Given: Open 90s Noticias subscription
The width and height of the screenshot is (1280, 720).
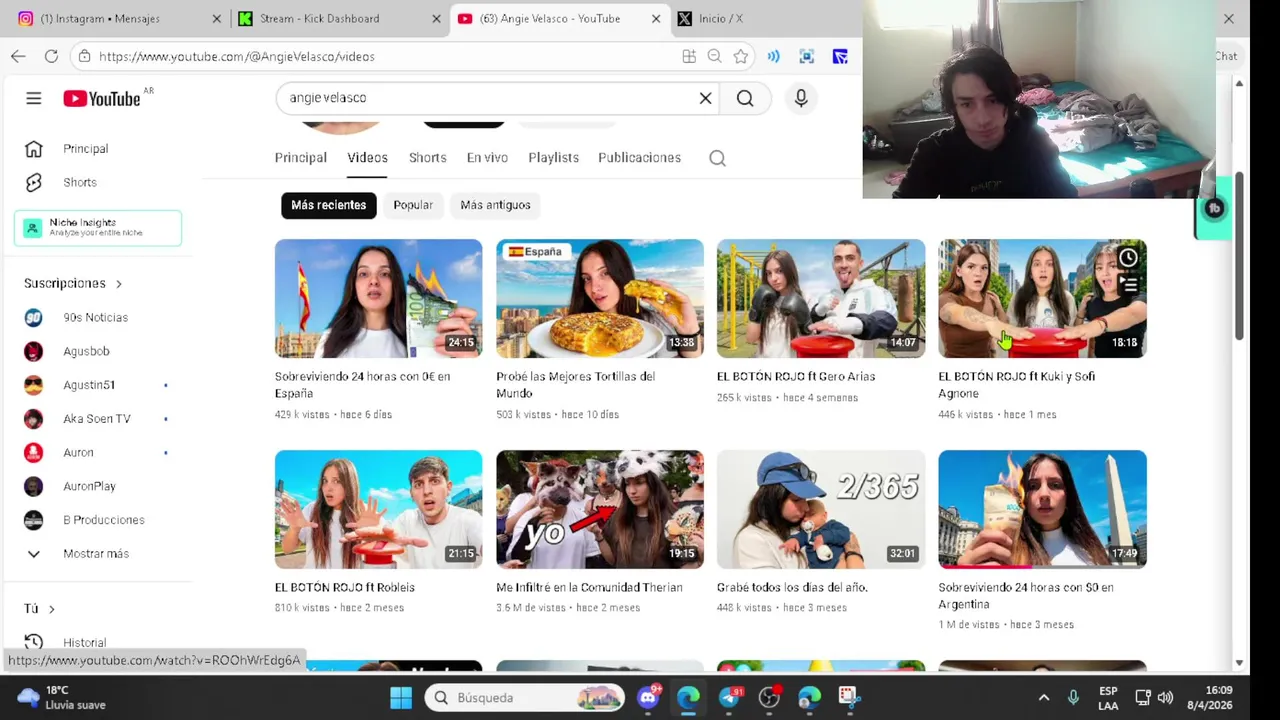Looking at the screenshot, I should click(x=96, y=318).
